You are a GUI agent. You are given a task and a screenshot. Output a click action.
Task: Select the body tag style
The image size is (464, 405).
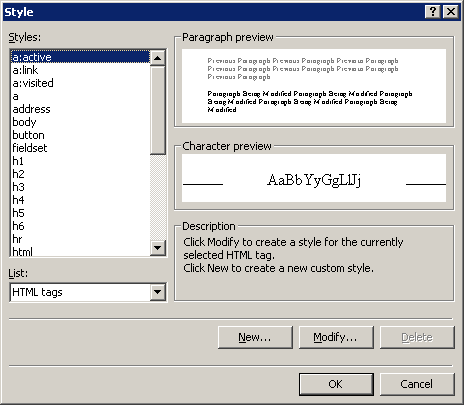(x=80, y=122)
